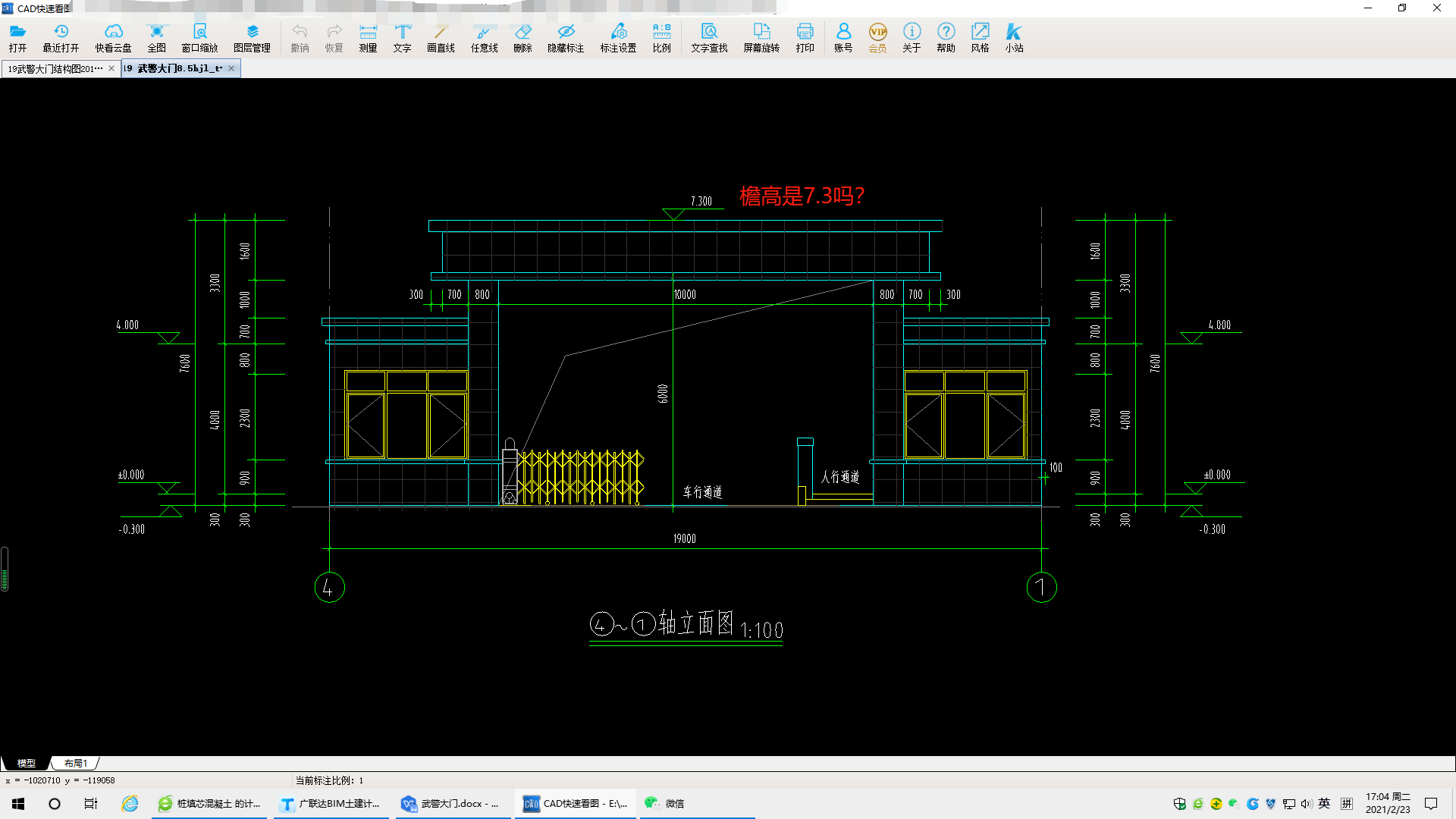Open the taskbar clock 17:04

coord(1388,804)
